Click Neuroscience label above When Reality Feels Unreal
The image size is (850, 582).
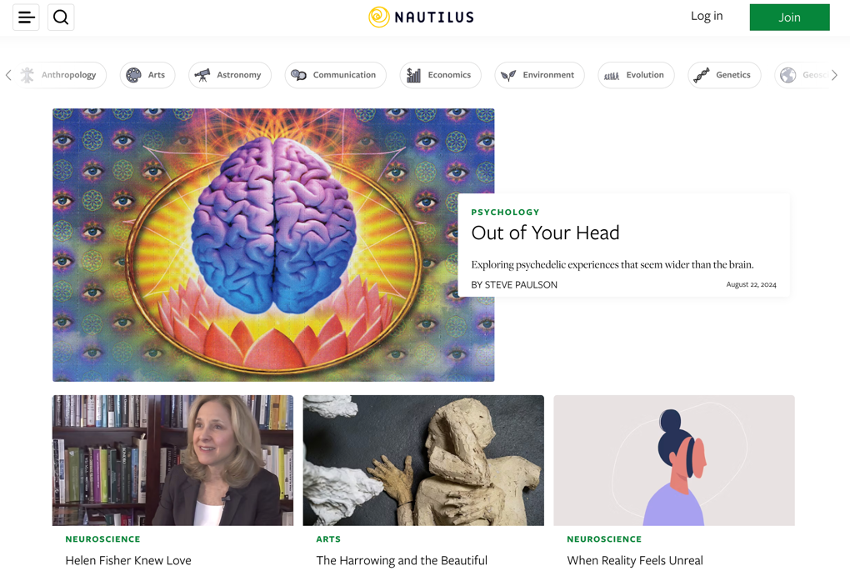click(x=604, y=539)
